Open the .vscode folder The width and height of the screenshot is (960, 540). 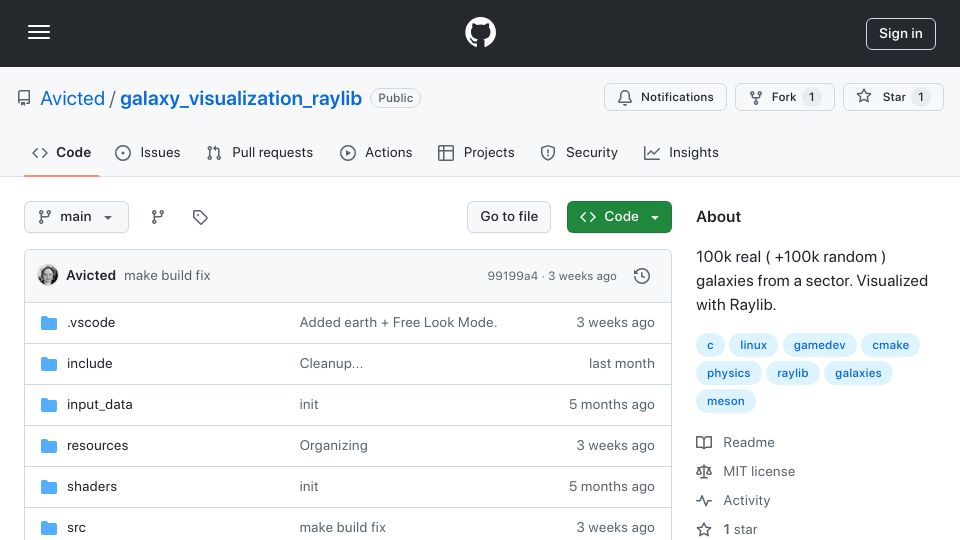91,323
